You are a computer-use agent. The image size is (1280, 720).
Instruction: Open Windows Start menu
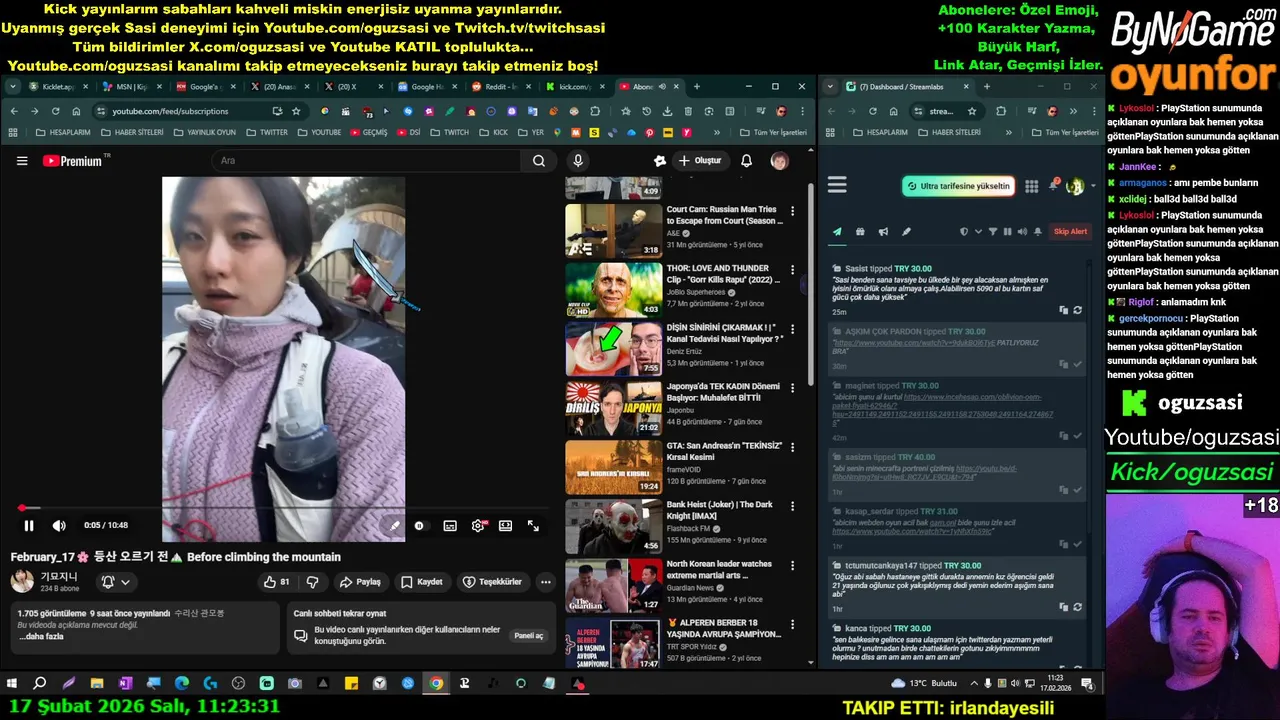click(12, 684)
